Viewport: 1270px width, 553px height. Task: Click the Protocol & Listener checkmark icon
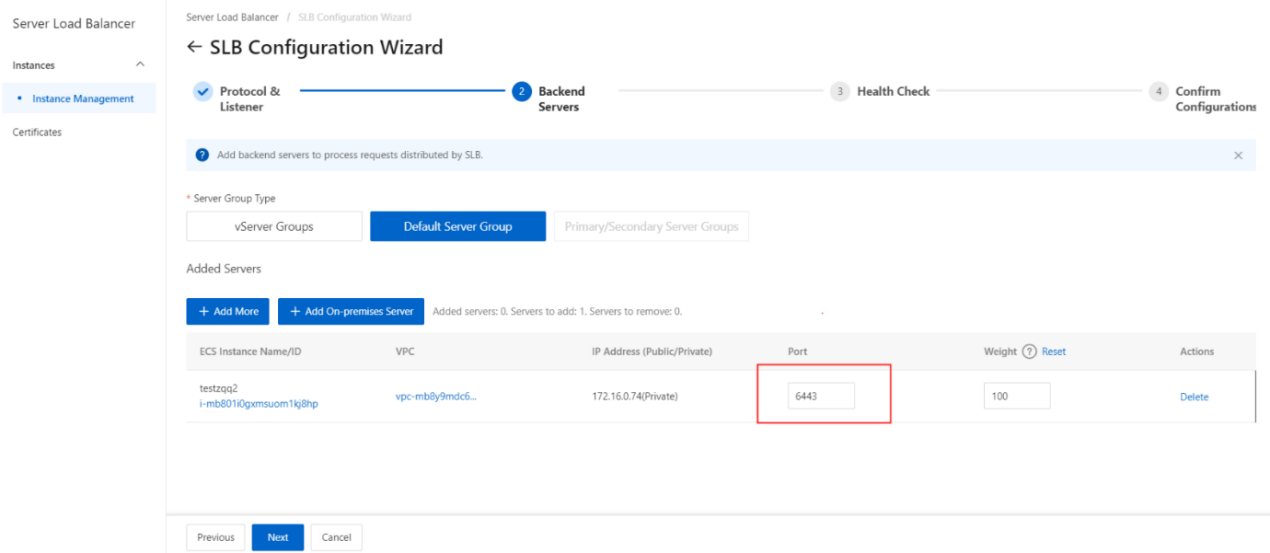click(x=203, y=91)
